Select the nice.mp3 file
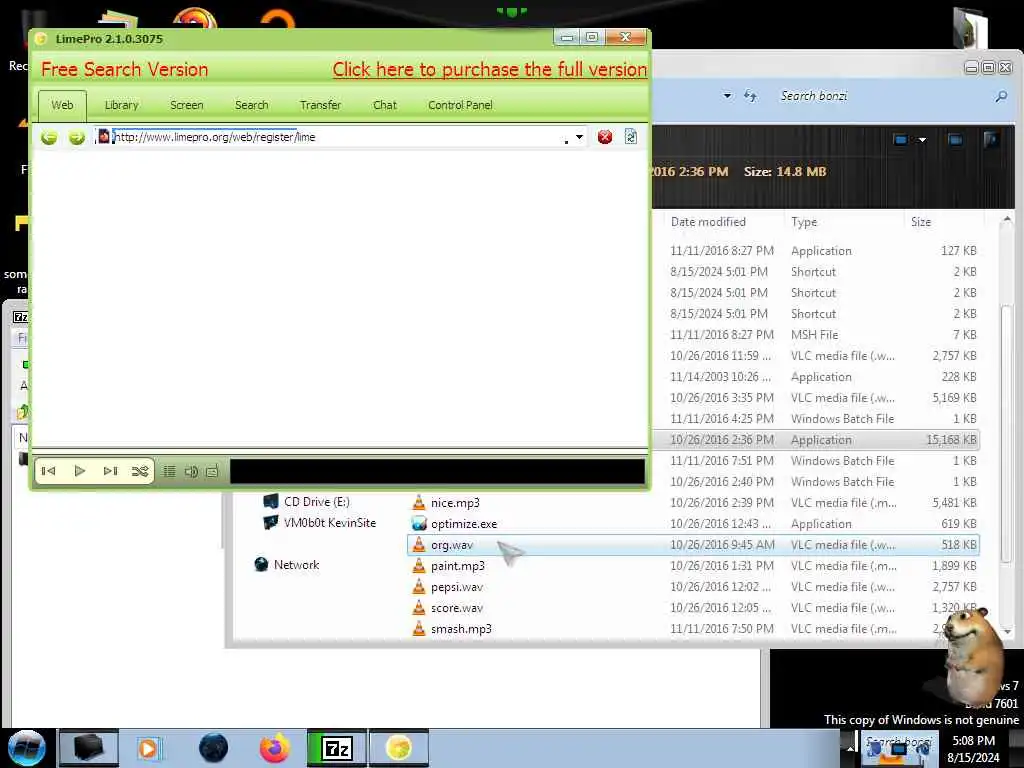The width and height of the screenshot is (1024, 768). (x=455, y=503)
